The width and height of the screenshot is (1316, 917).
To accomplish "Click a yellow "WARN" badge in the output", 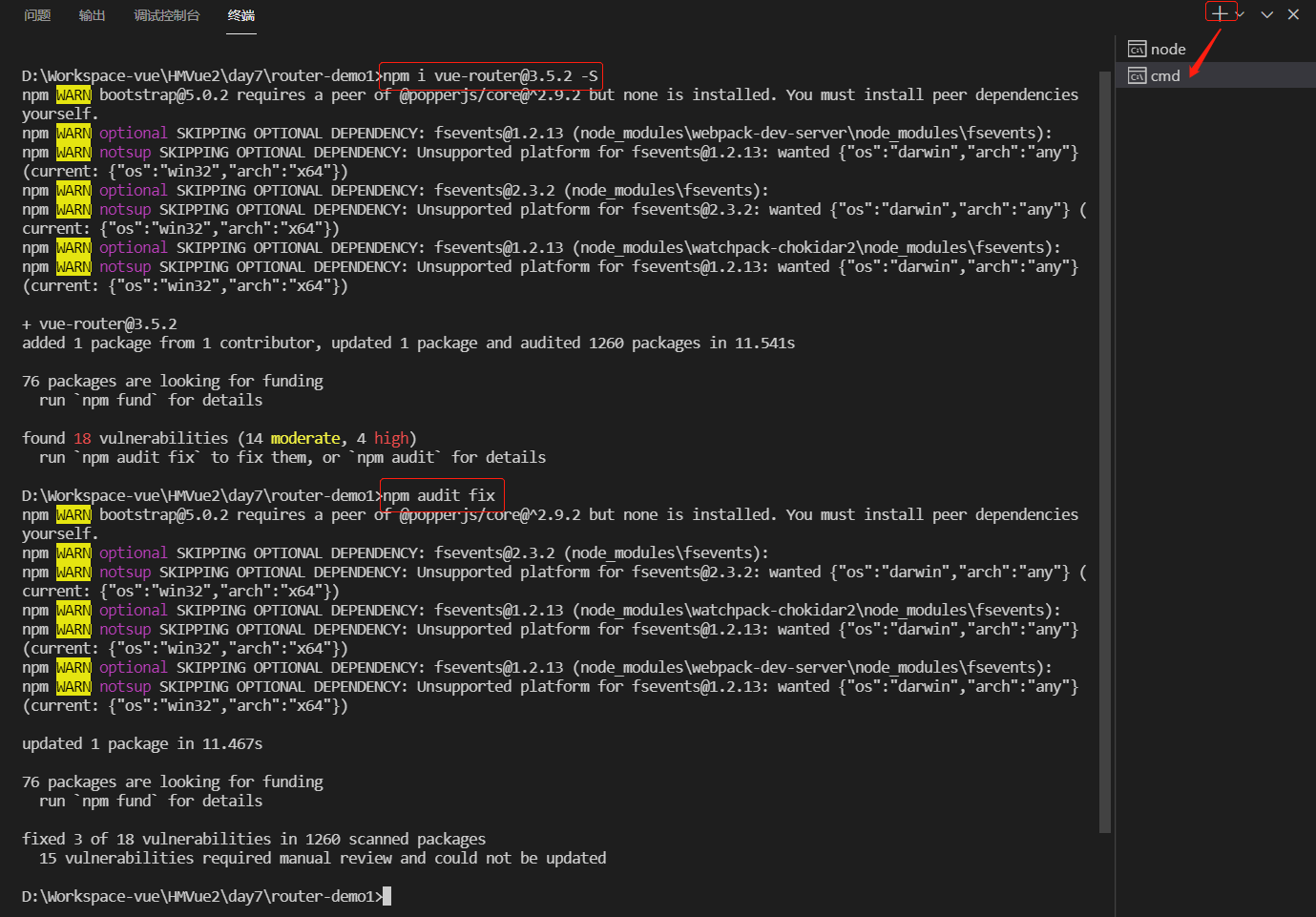I will tap(73, 94).
